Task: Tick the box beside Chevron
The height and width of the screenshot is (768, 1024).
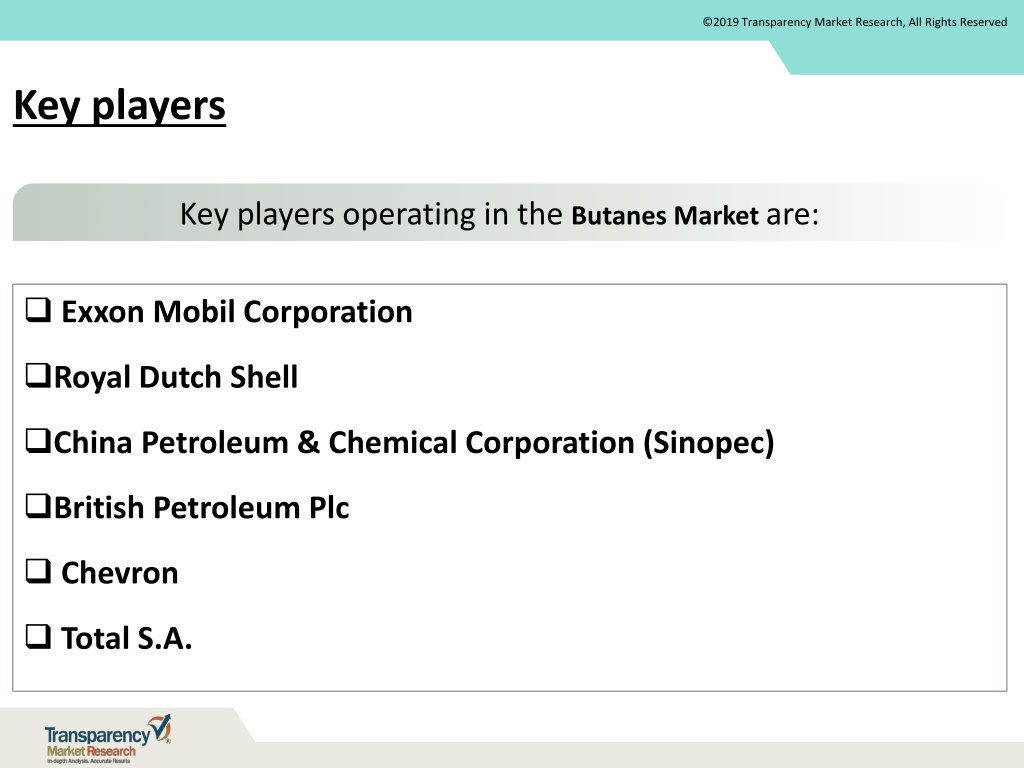Action: click(x=38, y=571)
